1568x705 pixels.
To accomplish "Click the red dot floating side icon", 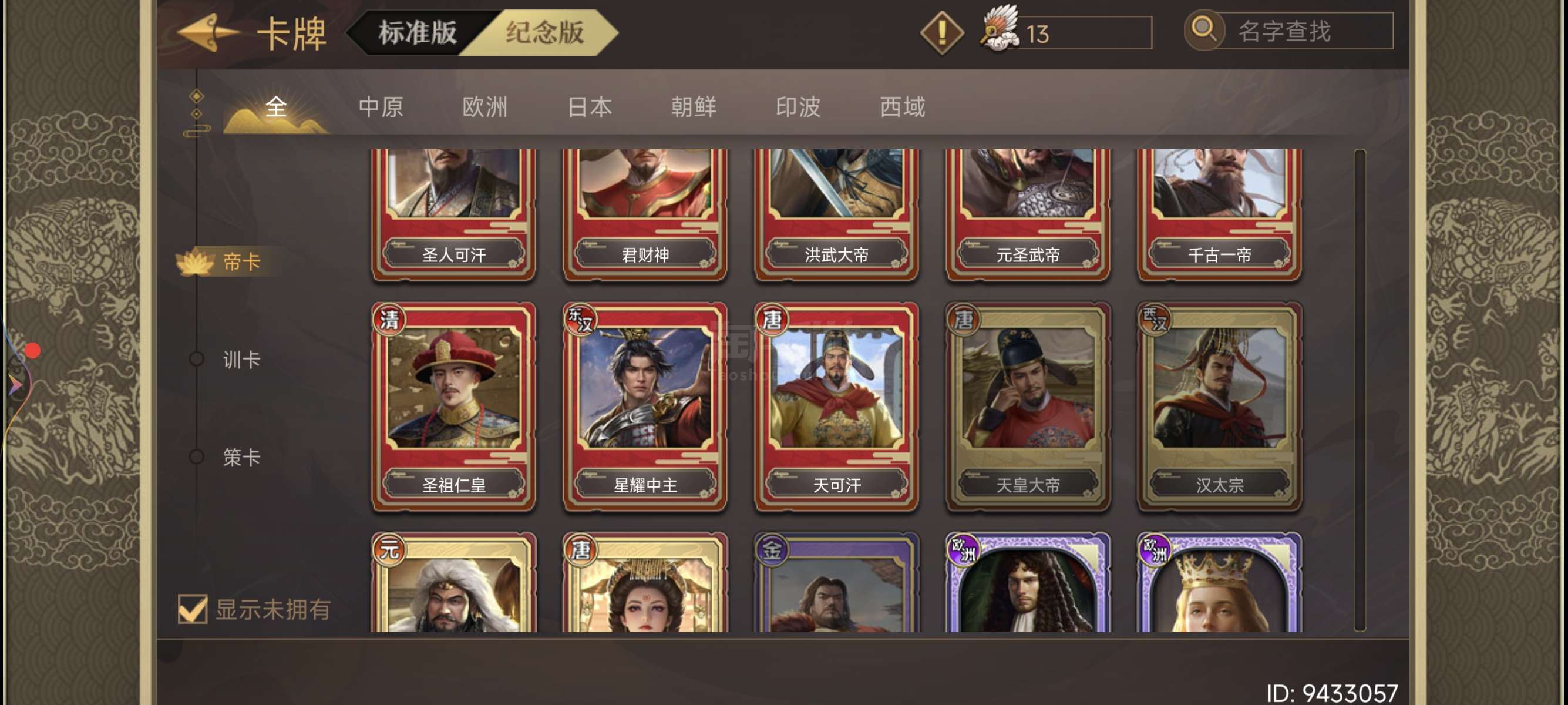I will click(x=32, y=350).
